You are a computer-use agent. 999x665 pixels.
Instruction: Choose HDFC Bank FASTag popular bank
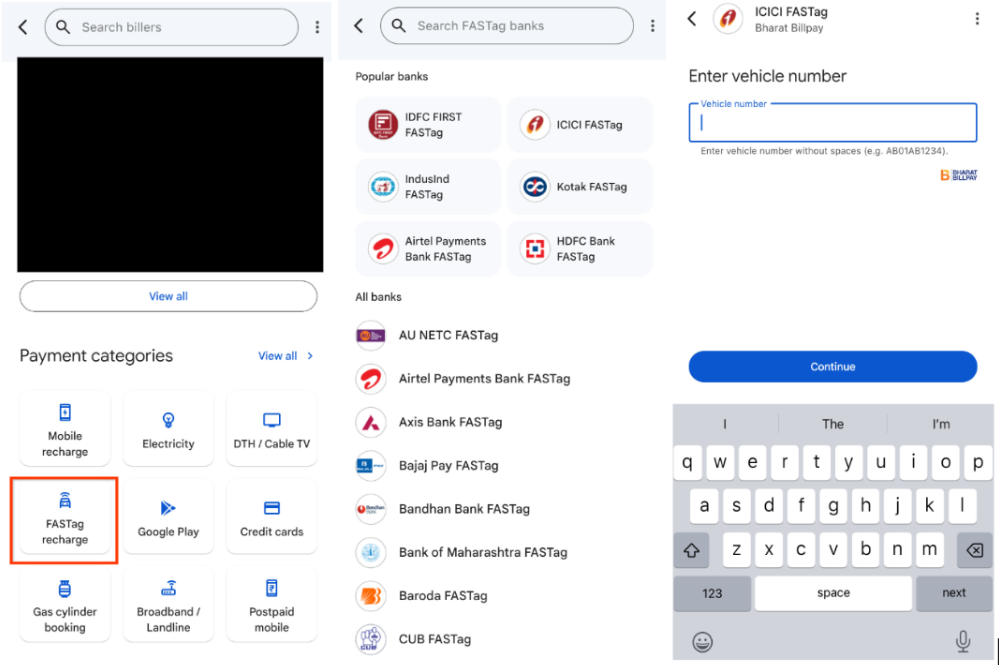[x=580, y=248]
